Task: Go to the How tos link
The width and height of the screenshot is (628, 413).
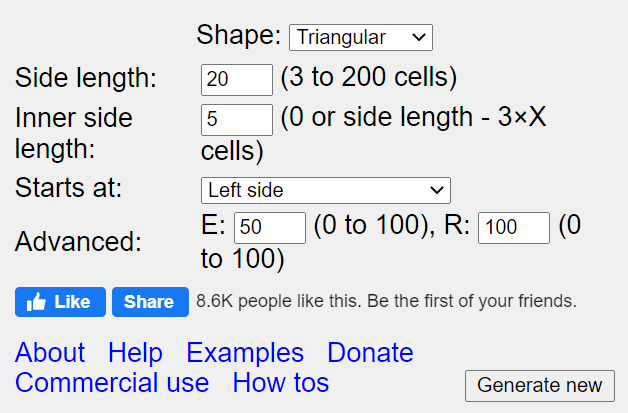Action: [x=281, y=383]
